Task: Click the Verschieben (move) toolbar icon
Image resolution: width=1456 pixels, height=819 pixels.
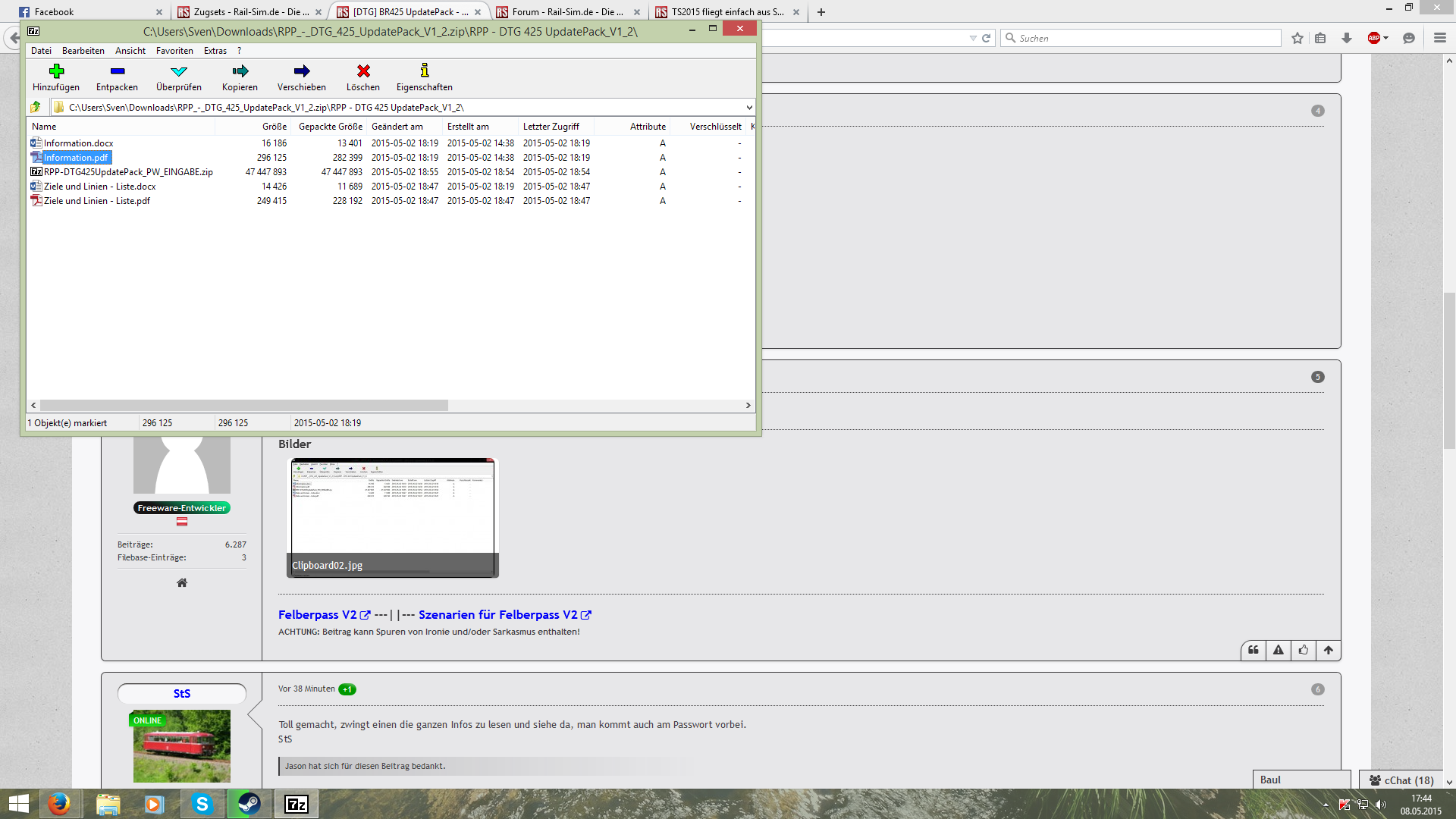Action: [301, 71]
